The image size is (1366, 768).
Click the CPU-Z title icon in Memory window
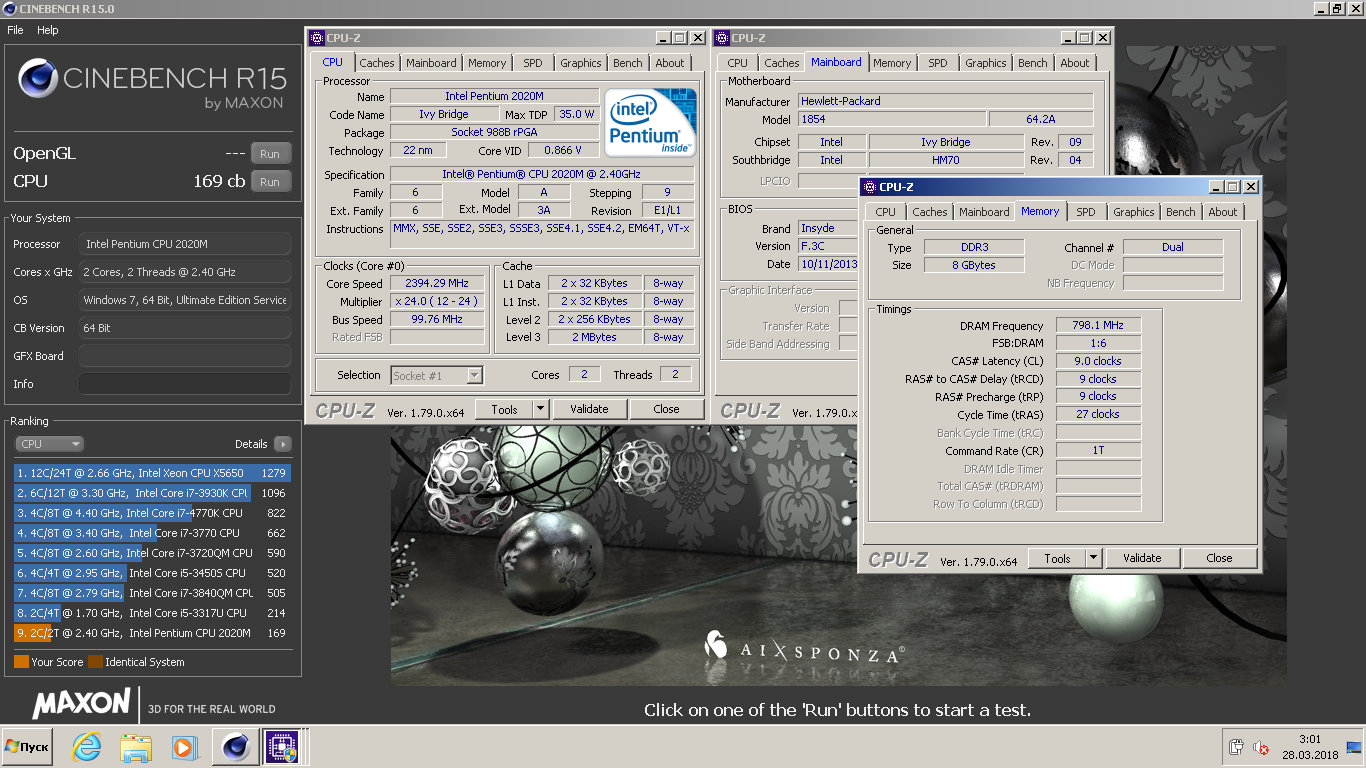869,187
